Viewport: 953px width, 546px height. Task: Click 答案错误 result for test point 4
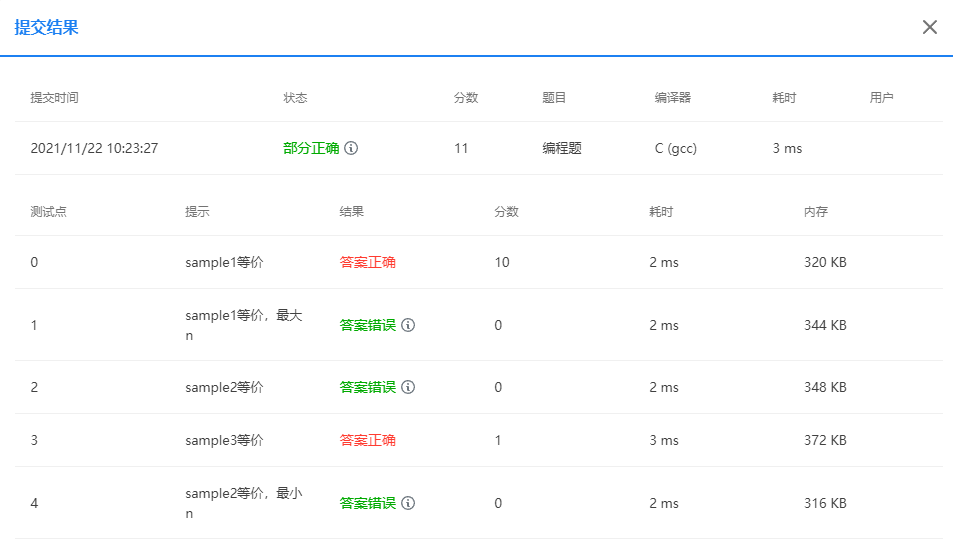pyautogui.click(x=368, y=503)
